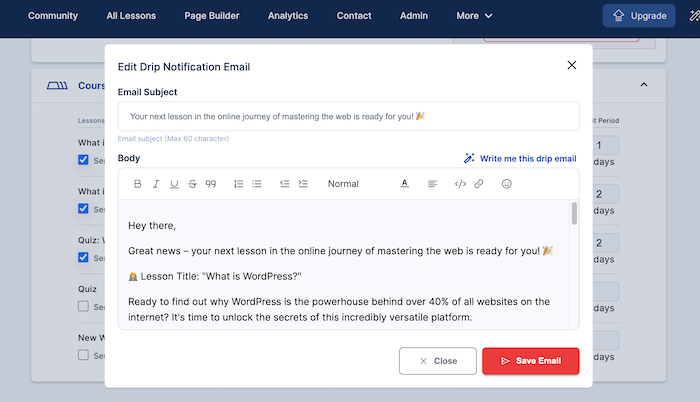The height and width of the screenshot is (402, 700).
Task: Apply italic formatting to the body text
Action: (156, 184)
